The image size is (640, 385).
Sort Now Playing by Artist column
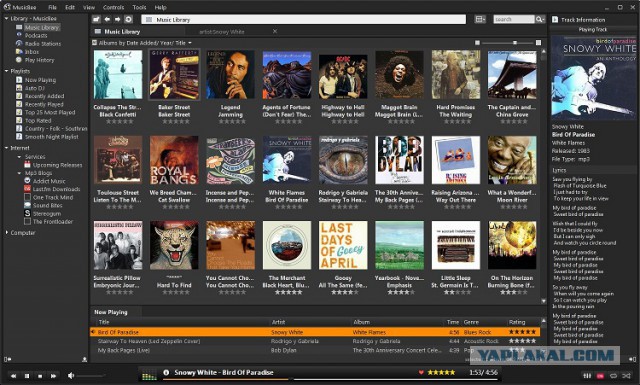pos(279,322)
